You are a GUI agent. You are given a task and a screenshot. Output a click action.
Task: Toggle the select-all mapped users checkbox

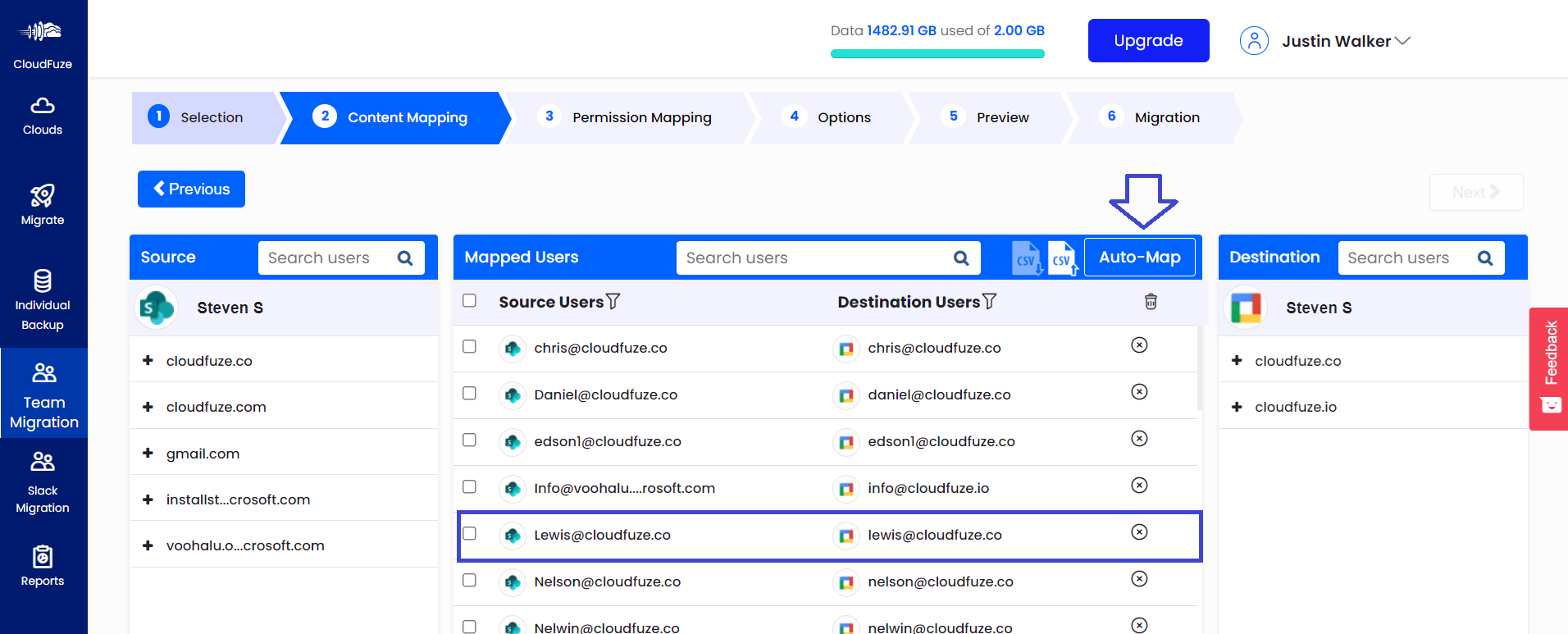[469, 300]
